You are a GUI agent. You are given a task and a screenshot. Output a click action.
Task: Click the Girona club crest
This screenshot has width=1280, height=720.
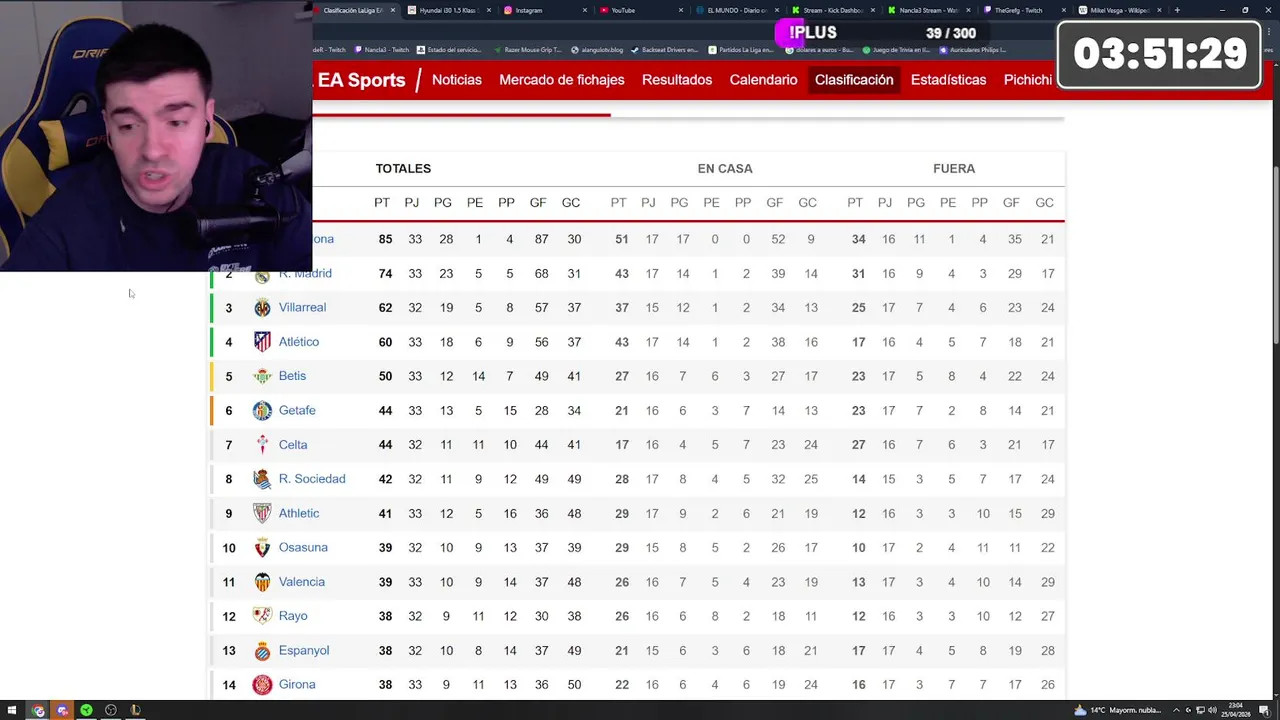(262, 684)
